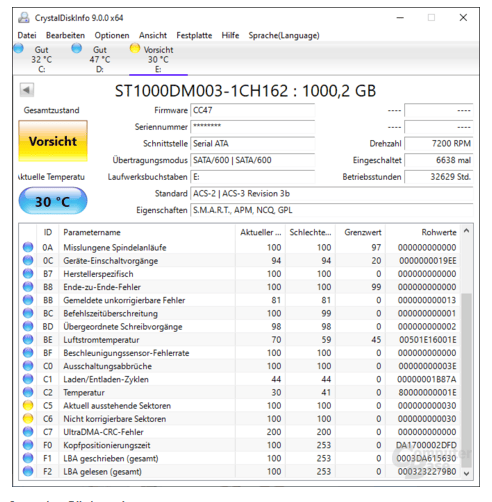Click status icon of Luftstromtemperatur row

(x=28, y=339)
